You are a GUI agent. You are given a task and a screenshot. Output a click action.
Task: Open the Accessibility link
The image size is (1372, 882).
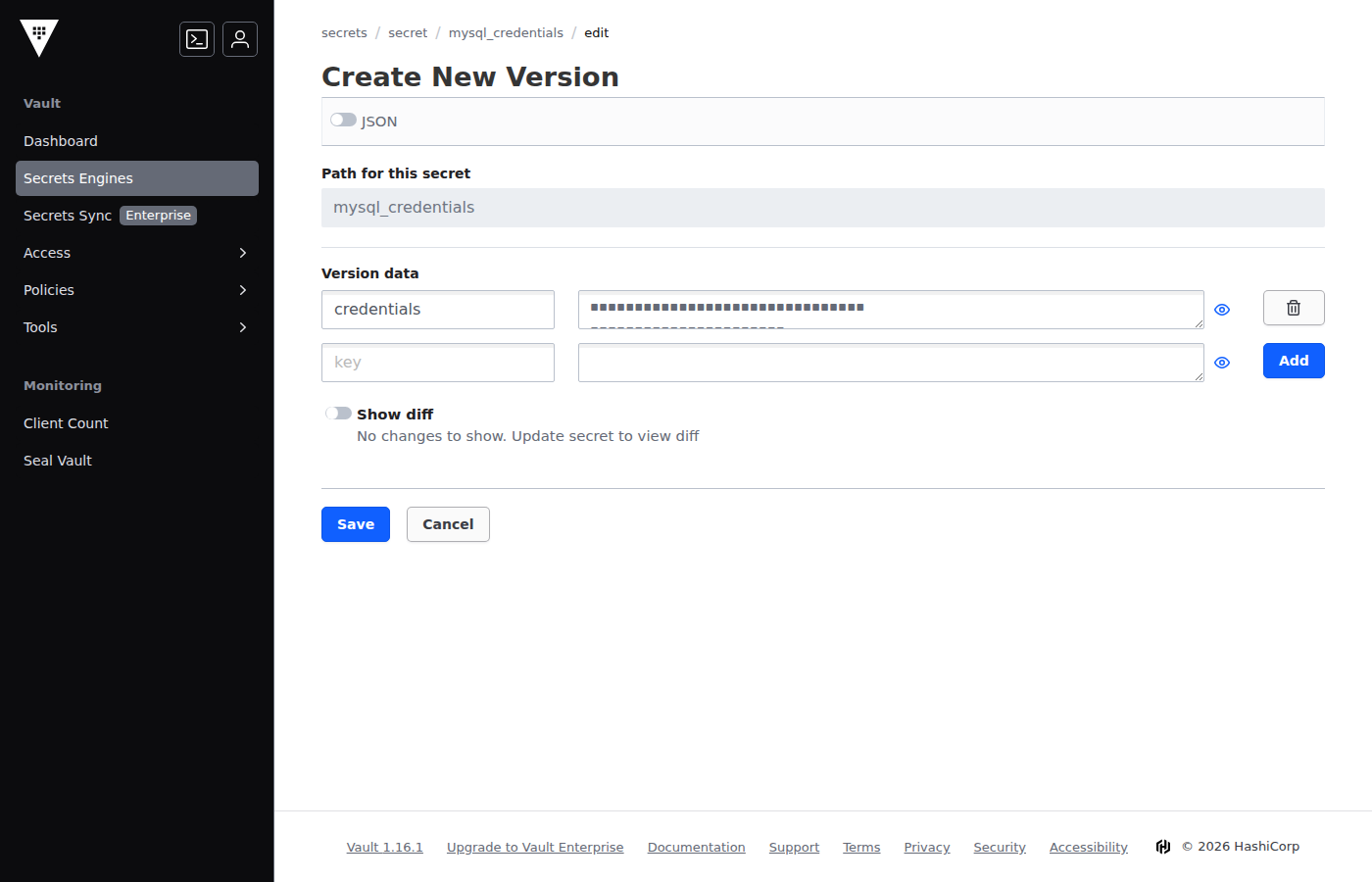(x=1089, y=848)
